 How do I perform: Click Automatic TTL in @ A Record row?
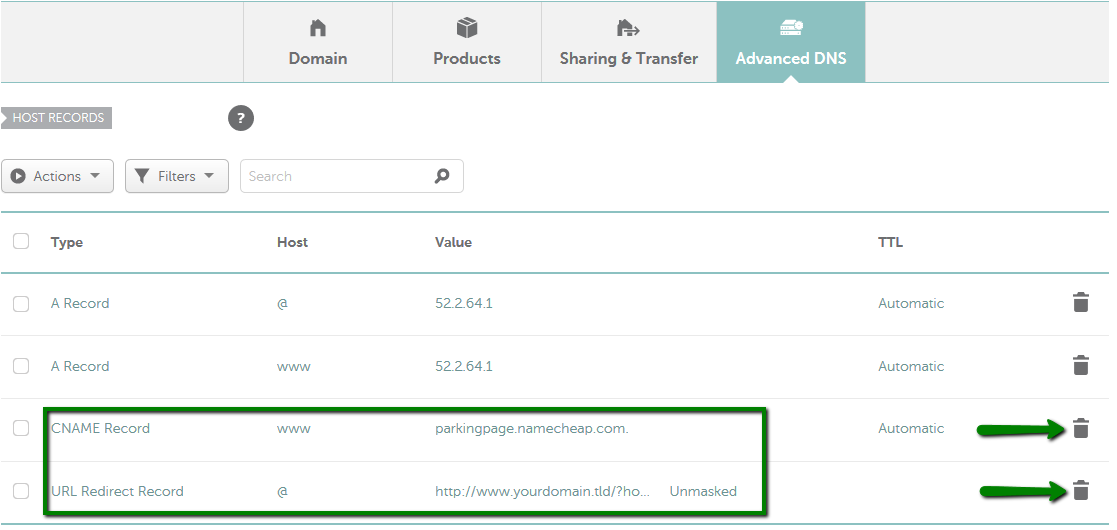(x=911, y=303)
